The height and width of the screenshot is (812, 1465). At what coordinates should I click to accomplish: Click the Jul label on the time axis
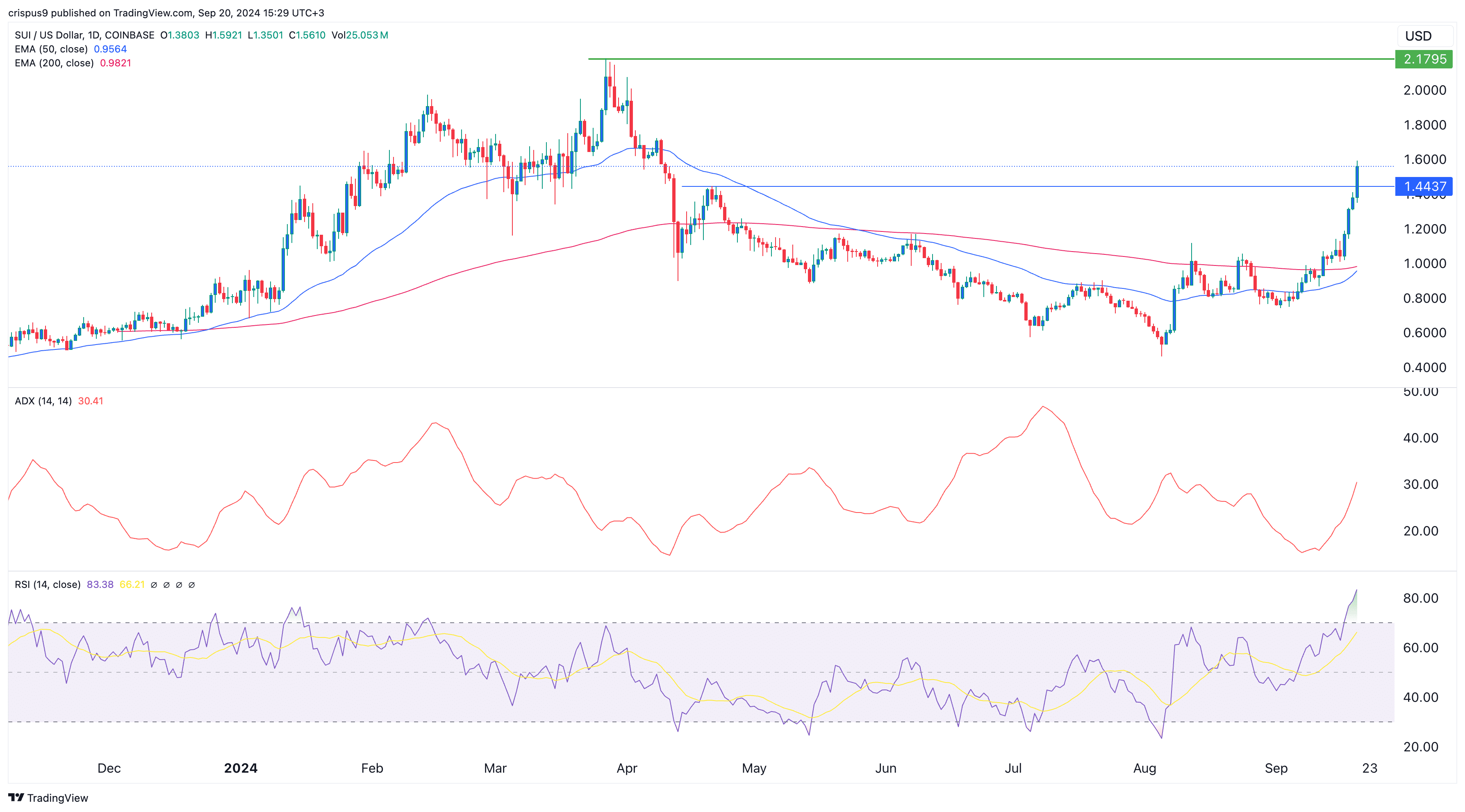coord(1013,768)
